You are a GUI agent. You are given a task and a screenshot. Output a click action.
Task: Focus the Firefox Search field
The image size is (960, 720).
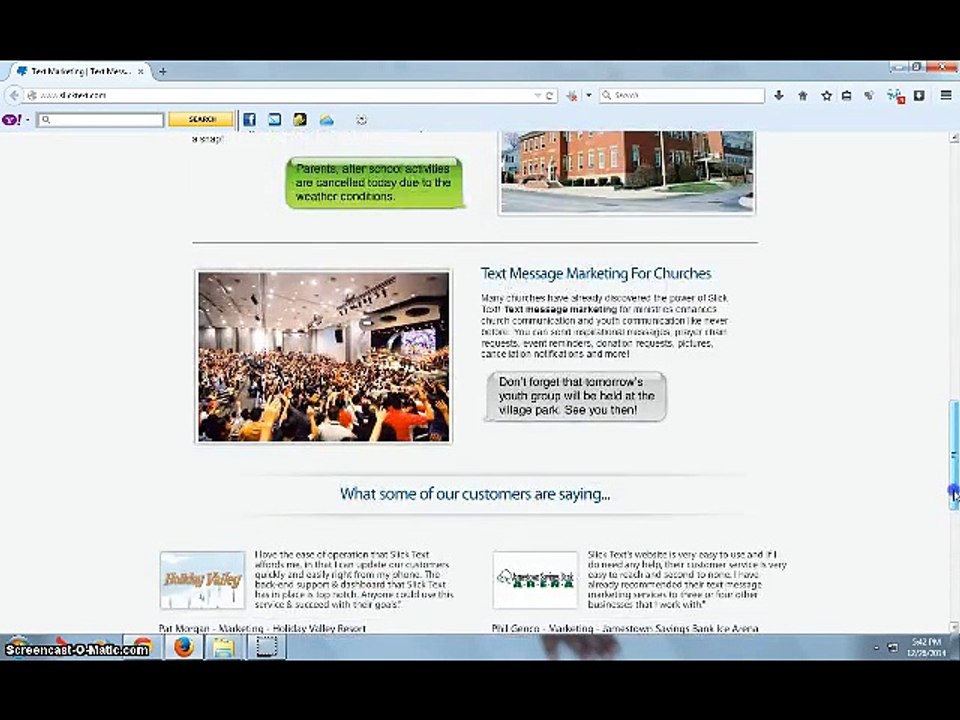(x=681, y=96)
